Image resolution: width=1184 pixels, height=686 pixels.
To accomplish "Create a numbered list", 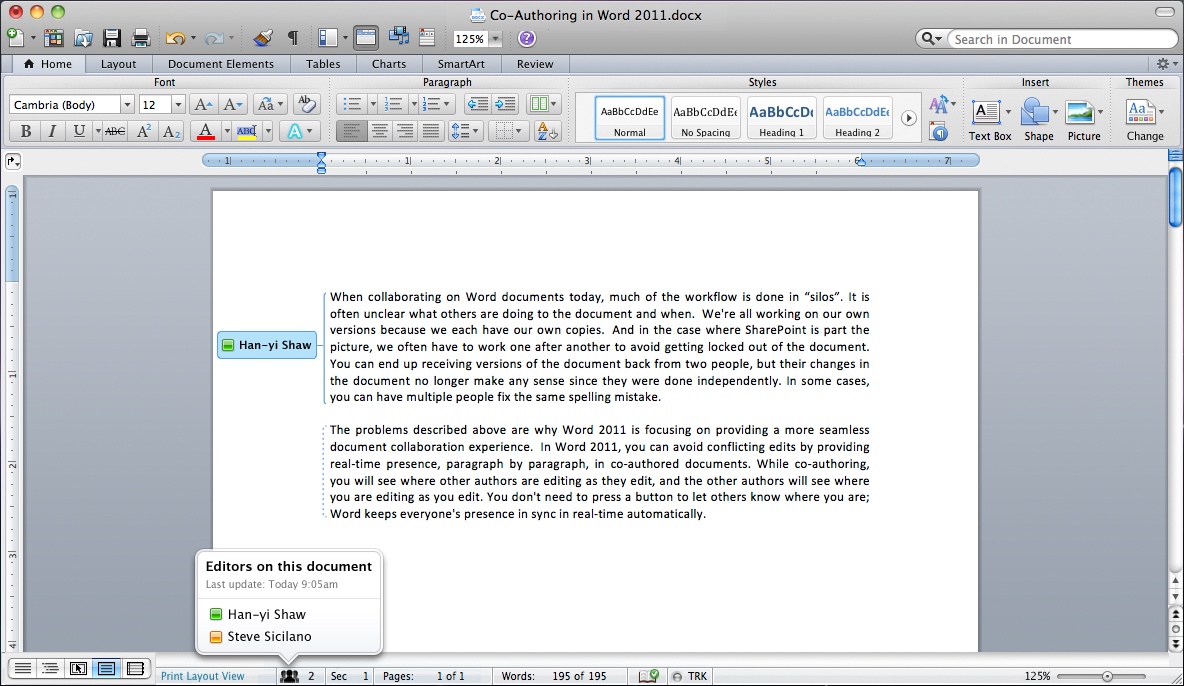I will pyautogui.click(x=393, y=104).
